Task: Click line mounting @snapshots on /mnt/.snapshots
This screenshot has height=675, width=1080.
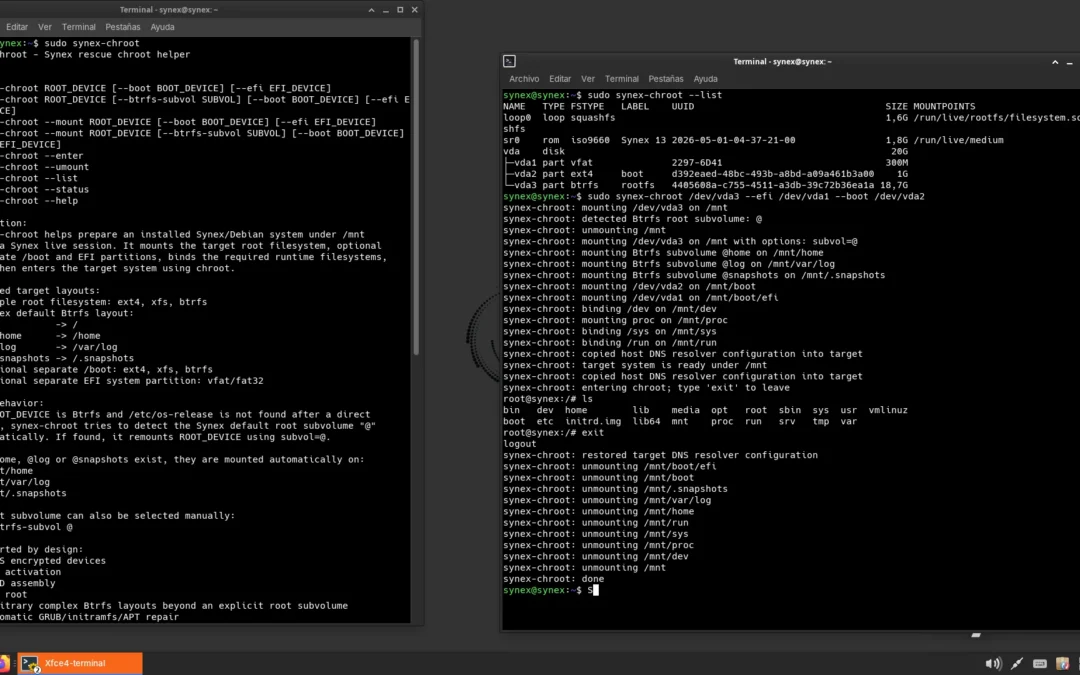Action: [694, 276]
